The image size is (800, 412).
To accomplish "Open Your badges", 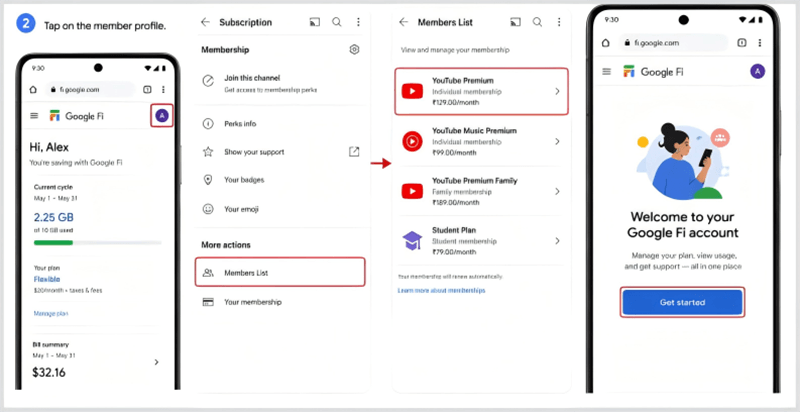I will click(x=280, y=180).
